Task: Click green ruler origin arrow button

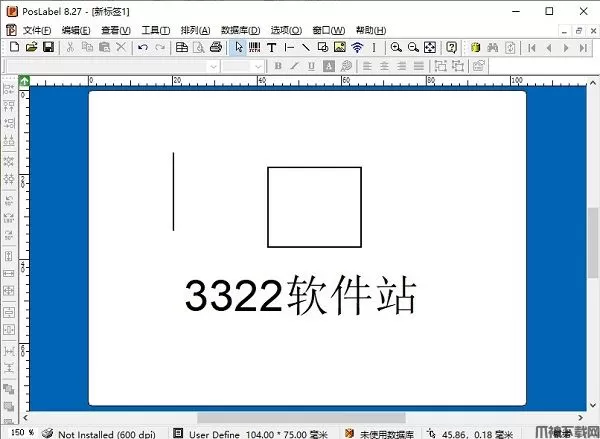Action: [x=24, y=81]
